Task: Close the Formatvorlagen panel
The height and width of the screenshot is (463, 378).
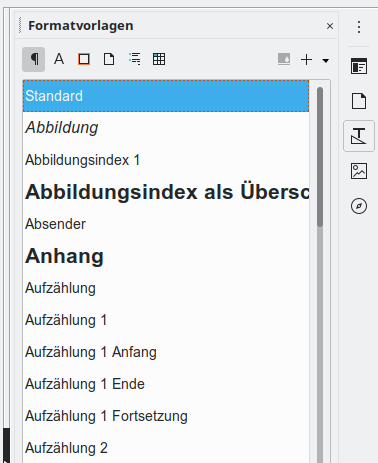Action: (330, 26)
